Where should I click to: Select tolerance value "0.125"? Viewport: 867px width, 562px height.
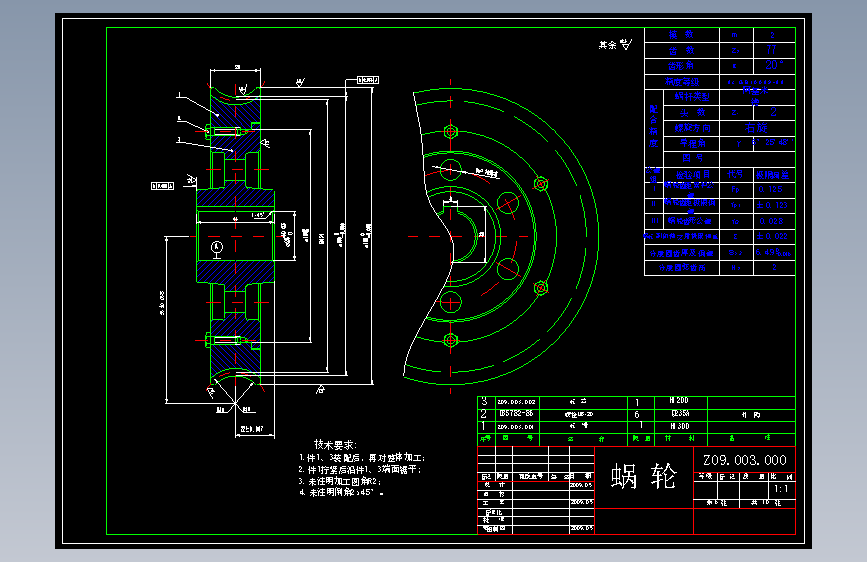pyautogui.click(x=771, y=189)
